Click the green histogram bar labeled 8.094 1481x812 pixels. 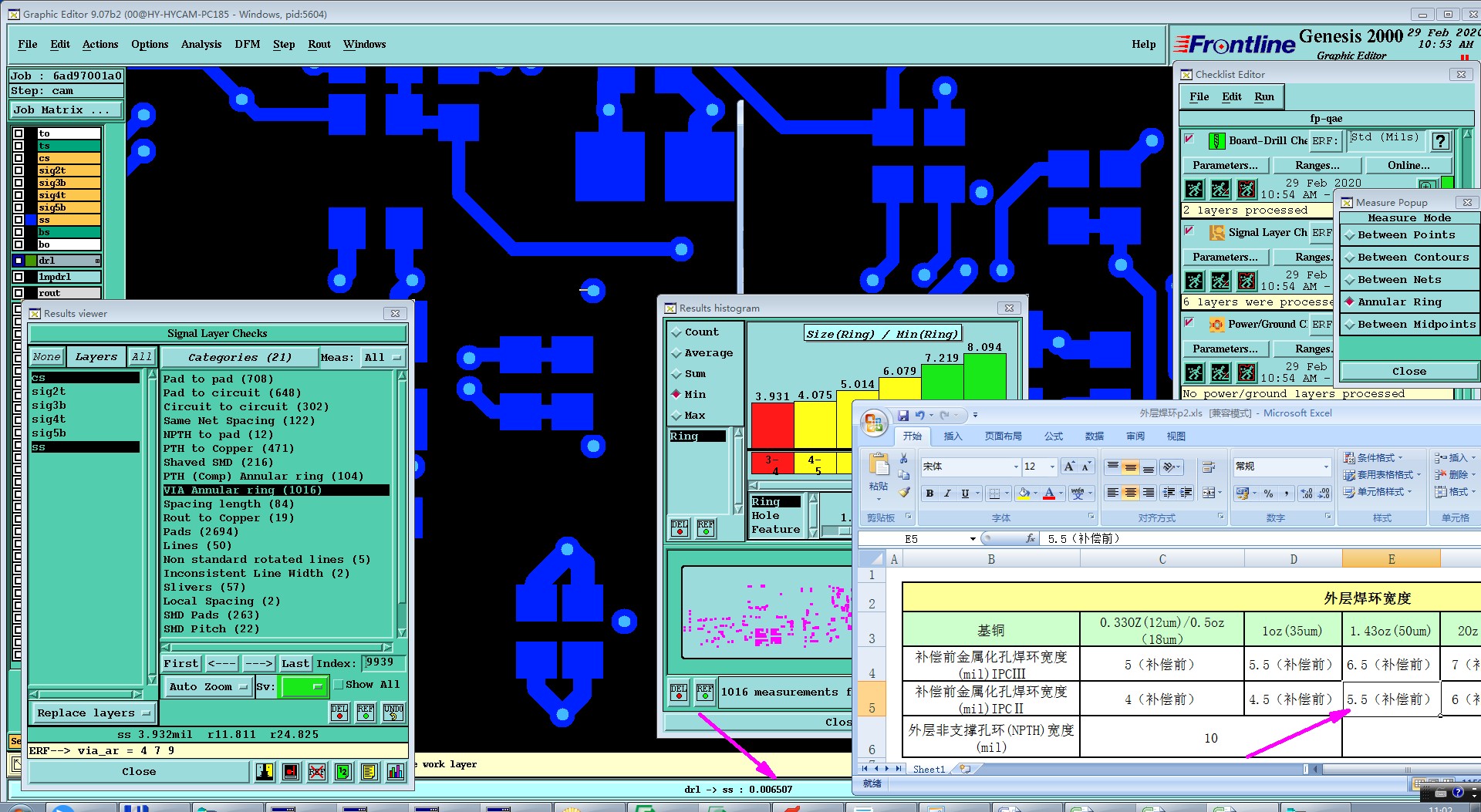point(985,377)
